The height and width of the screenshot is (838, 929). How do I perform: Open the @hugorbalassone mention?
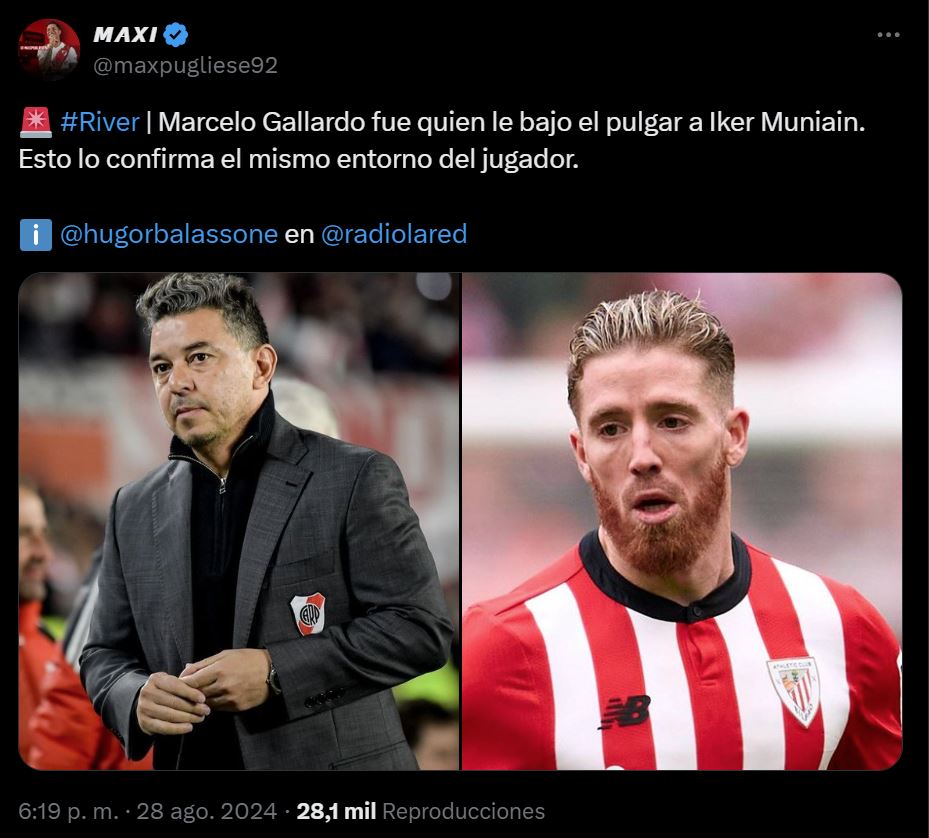click(169, 234)
